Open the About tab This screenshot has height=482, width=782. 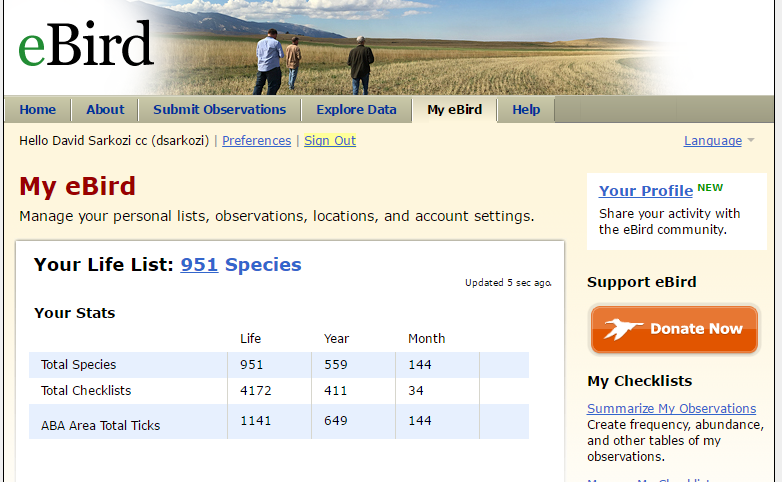(105, 110)
